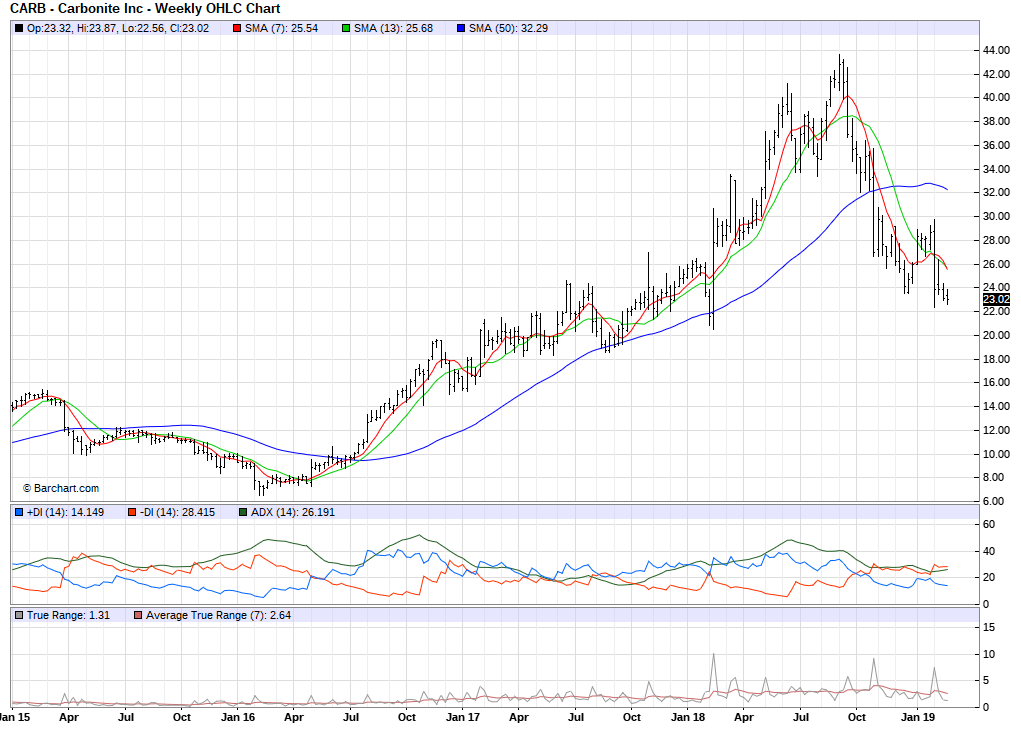Click the +DI (14): 14.149 label
Image resolution: width=1021 pixels, height=748 pixels.
click(x=65, y=512)
